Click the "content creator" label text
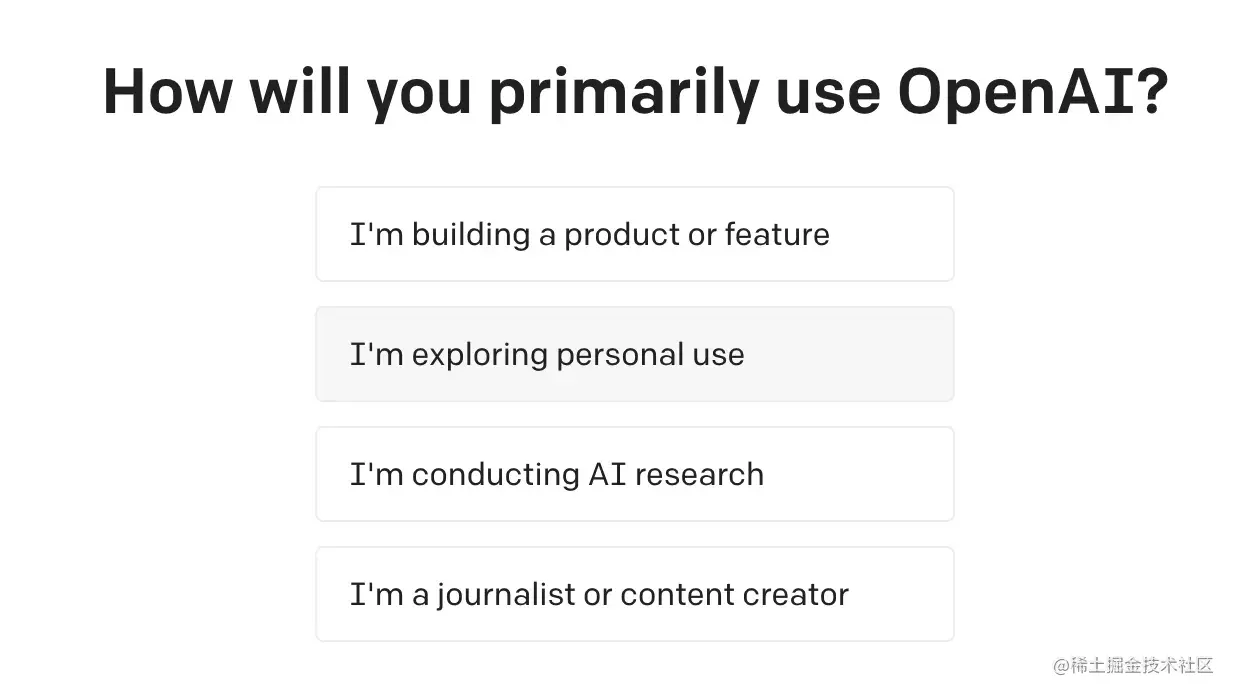This screenshot has height=696, width=1234. [x=734, y=595]
